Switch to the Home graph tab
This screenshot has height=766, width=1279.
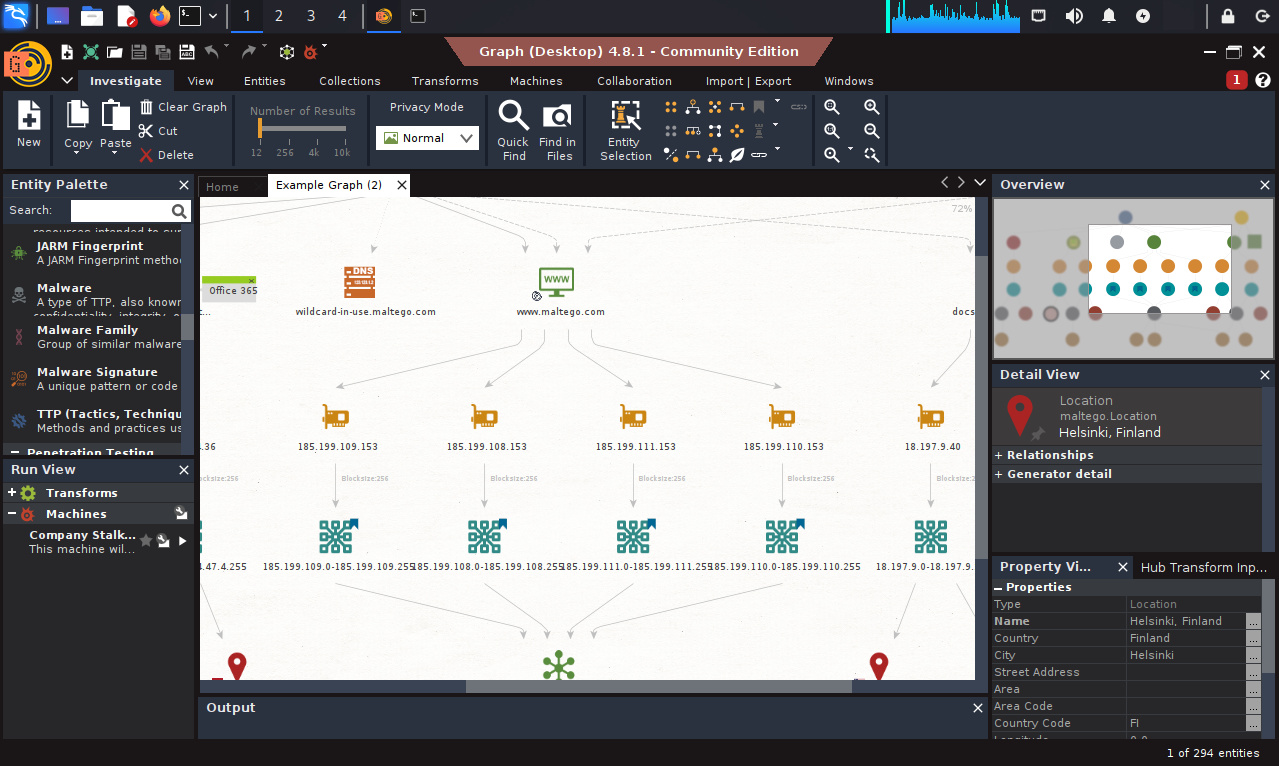(223, 187)
